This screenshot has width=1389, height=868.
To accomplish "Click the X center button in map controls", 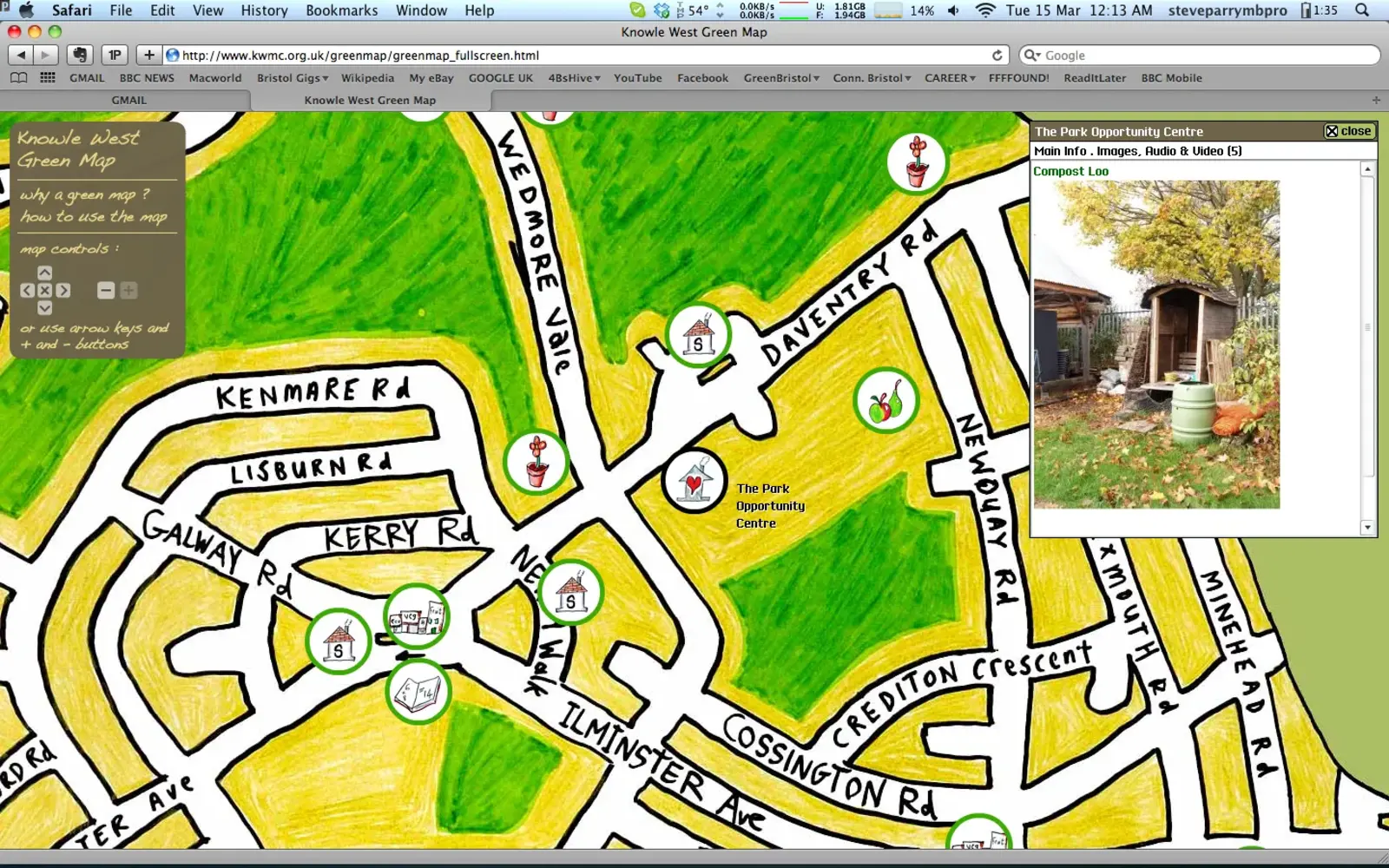I will pyautogui.click(x=45, y=291).
